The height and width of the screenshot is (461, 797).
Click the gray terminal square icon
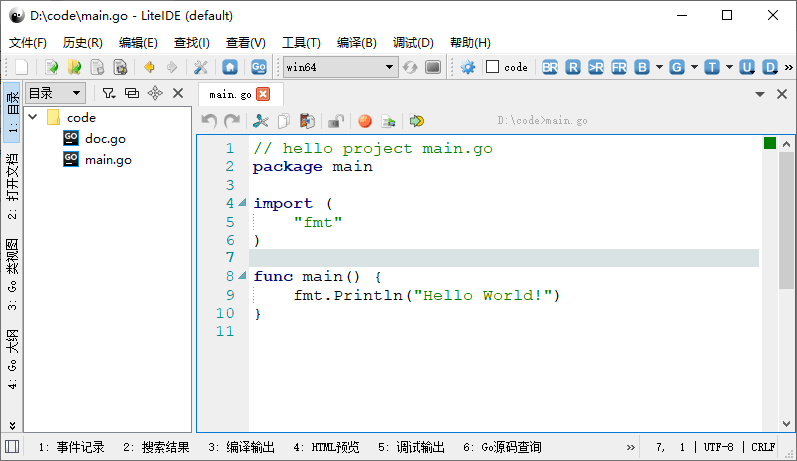click(433, 67)
